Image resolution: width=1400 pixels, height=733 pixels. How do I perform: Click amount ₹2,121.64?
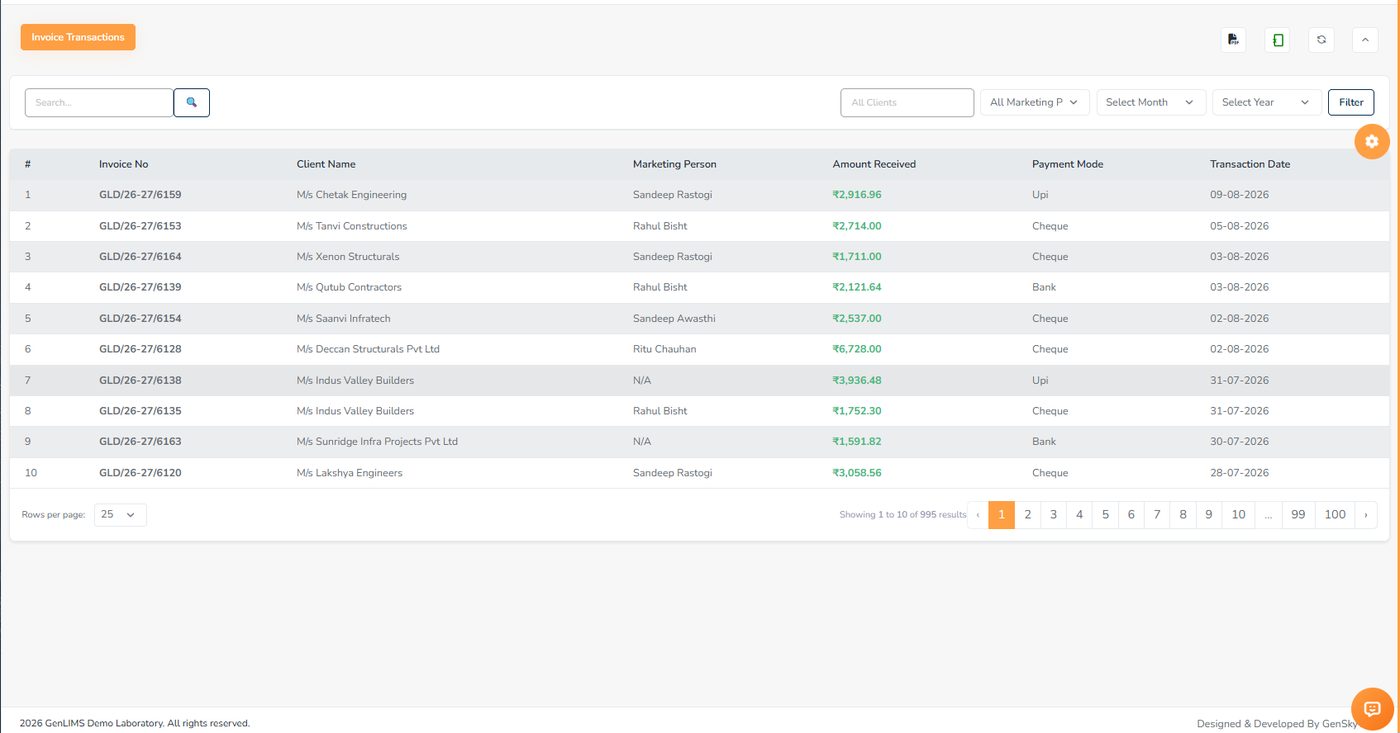coord(857,287)
